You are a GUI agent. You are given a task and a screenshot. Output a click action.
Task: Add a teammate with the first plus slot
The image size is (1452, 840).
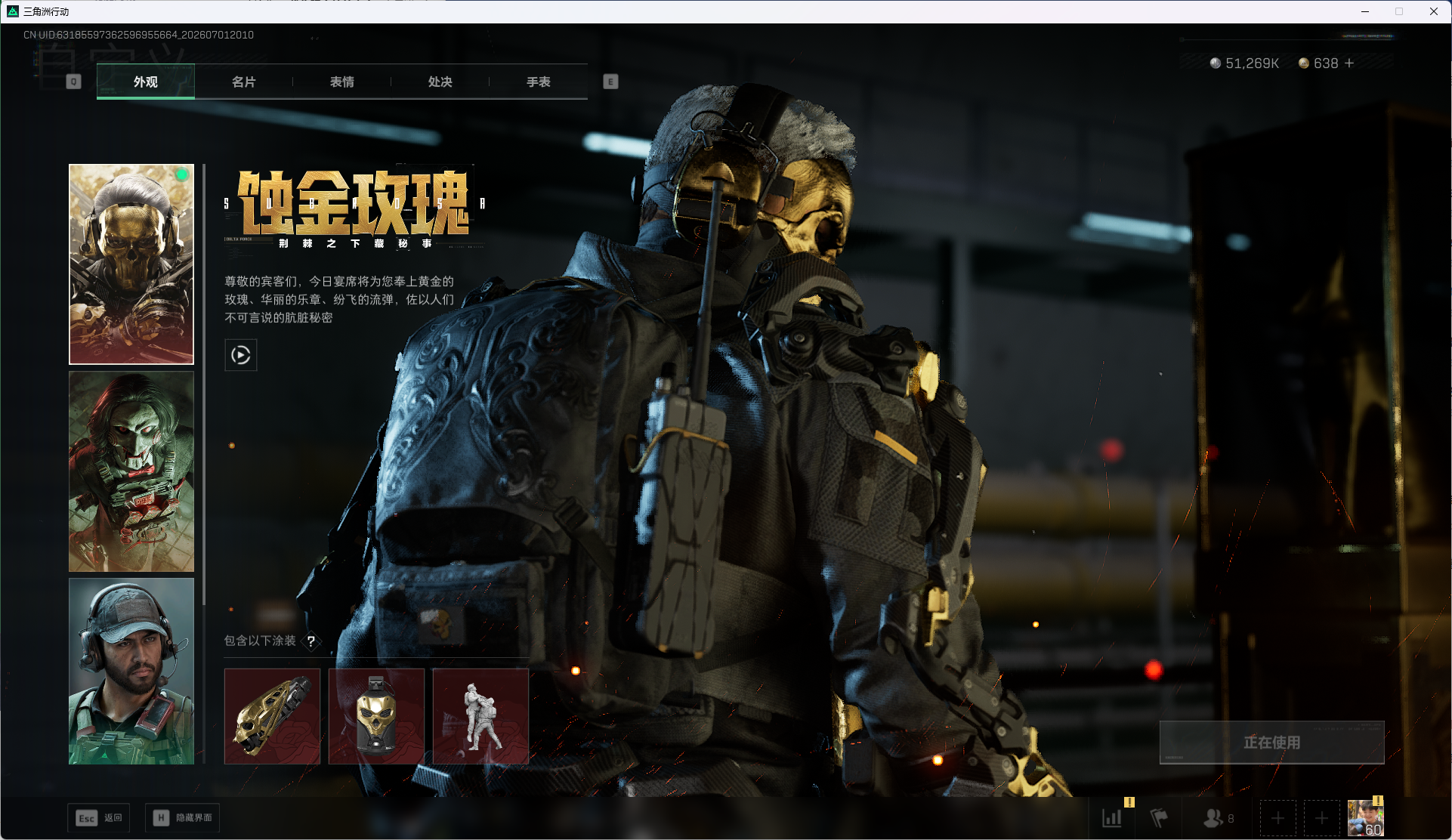coord(1277,818)
